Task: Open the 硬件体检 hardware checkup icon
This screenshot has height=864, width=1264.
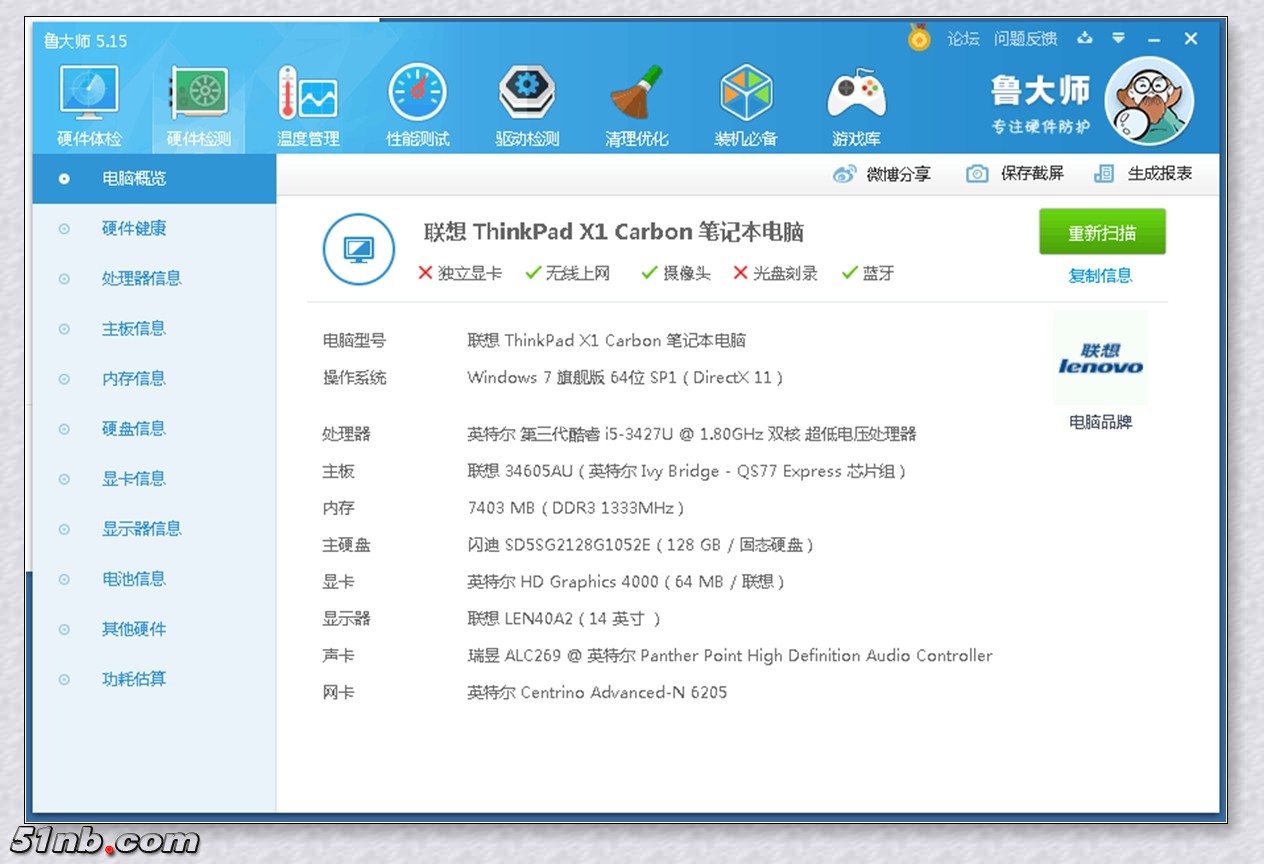Action: (89, 95)
